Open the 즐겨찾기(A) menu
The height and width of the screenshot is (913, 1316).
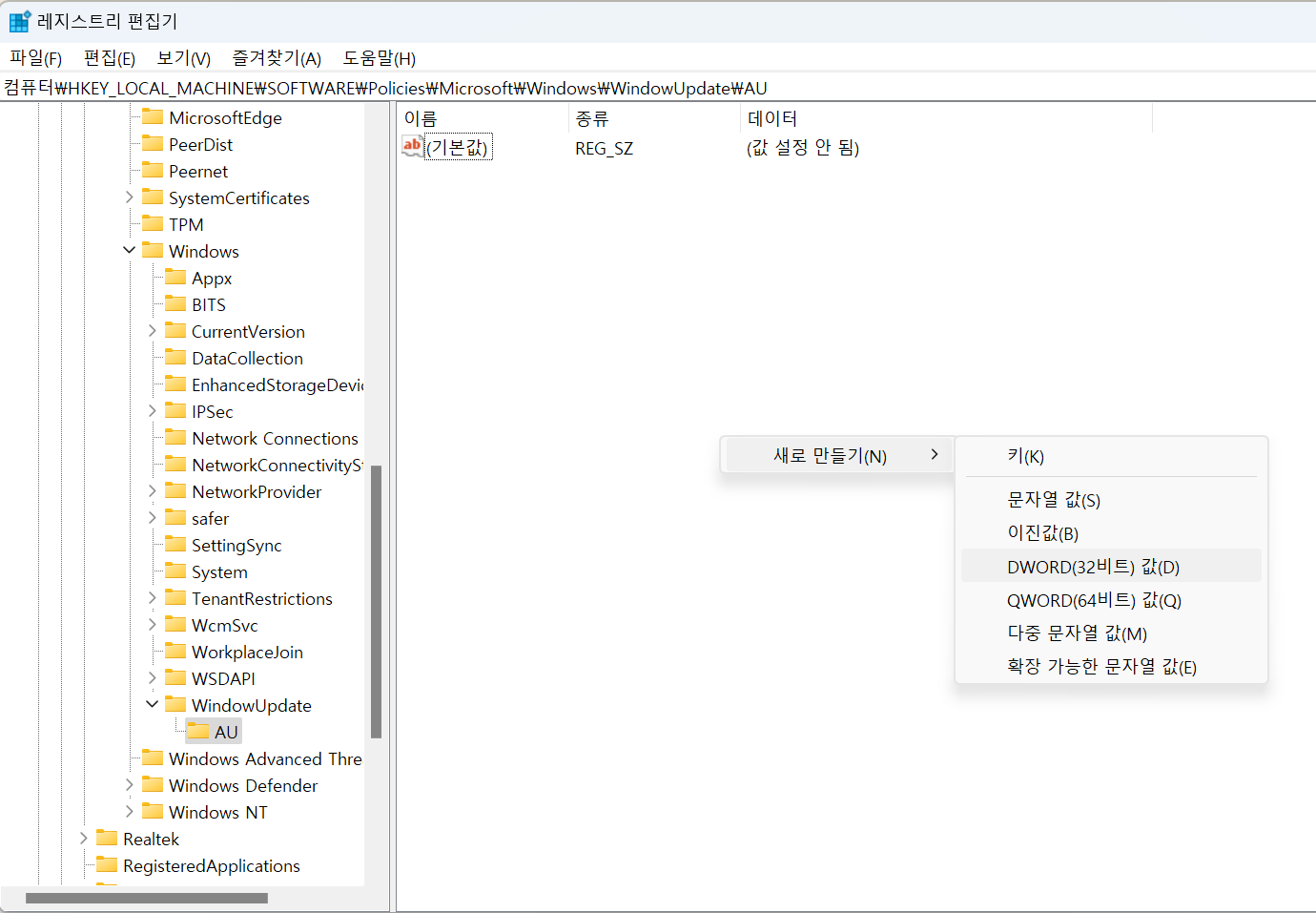(x=277, y=58)
